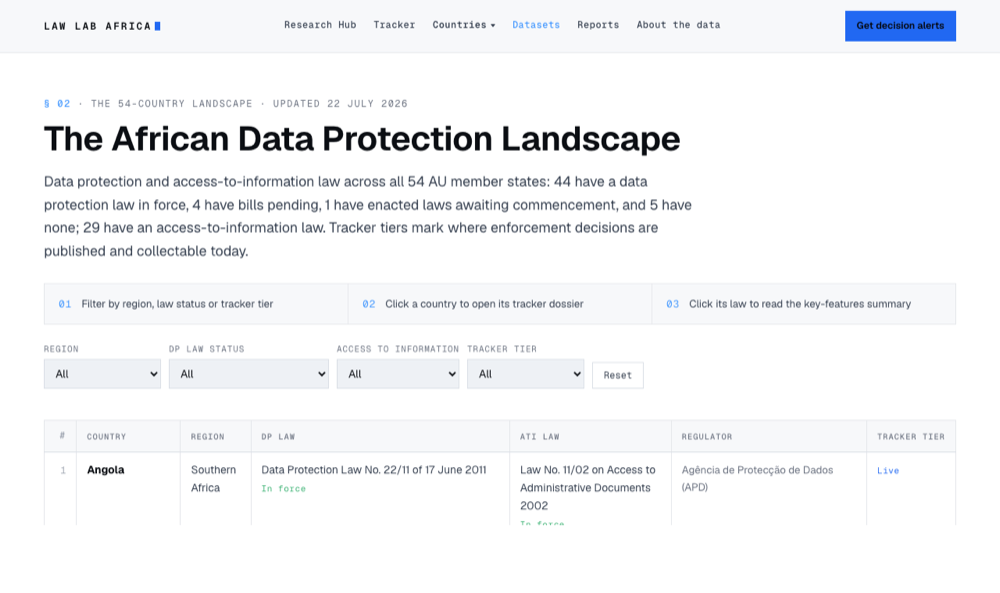The image size is (1000, 593).
Task: Click the In force status under DP law
Action: tap(284, 488)
